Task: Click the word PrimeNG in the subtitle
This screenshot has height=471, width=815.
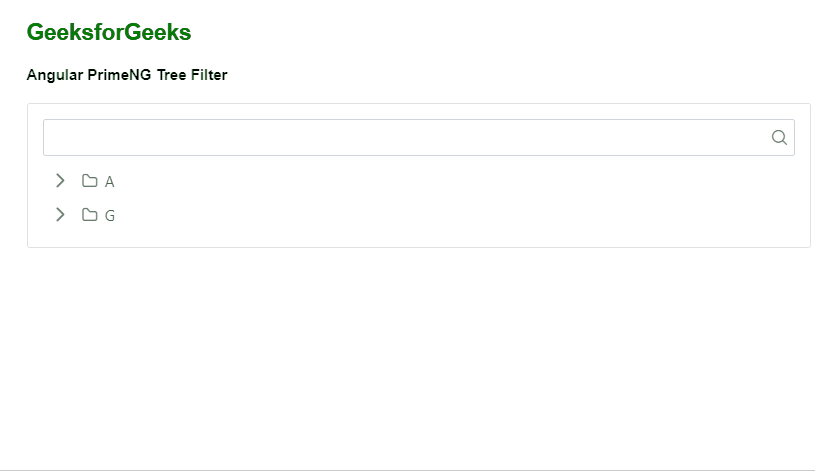Action: pyautogui.click(x=119, y=75)
